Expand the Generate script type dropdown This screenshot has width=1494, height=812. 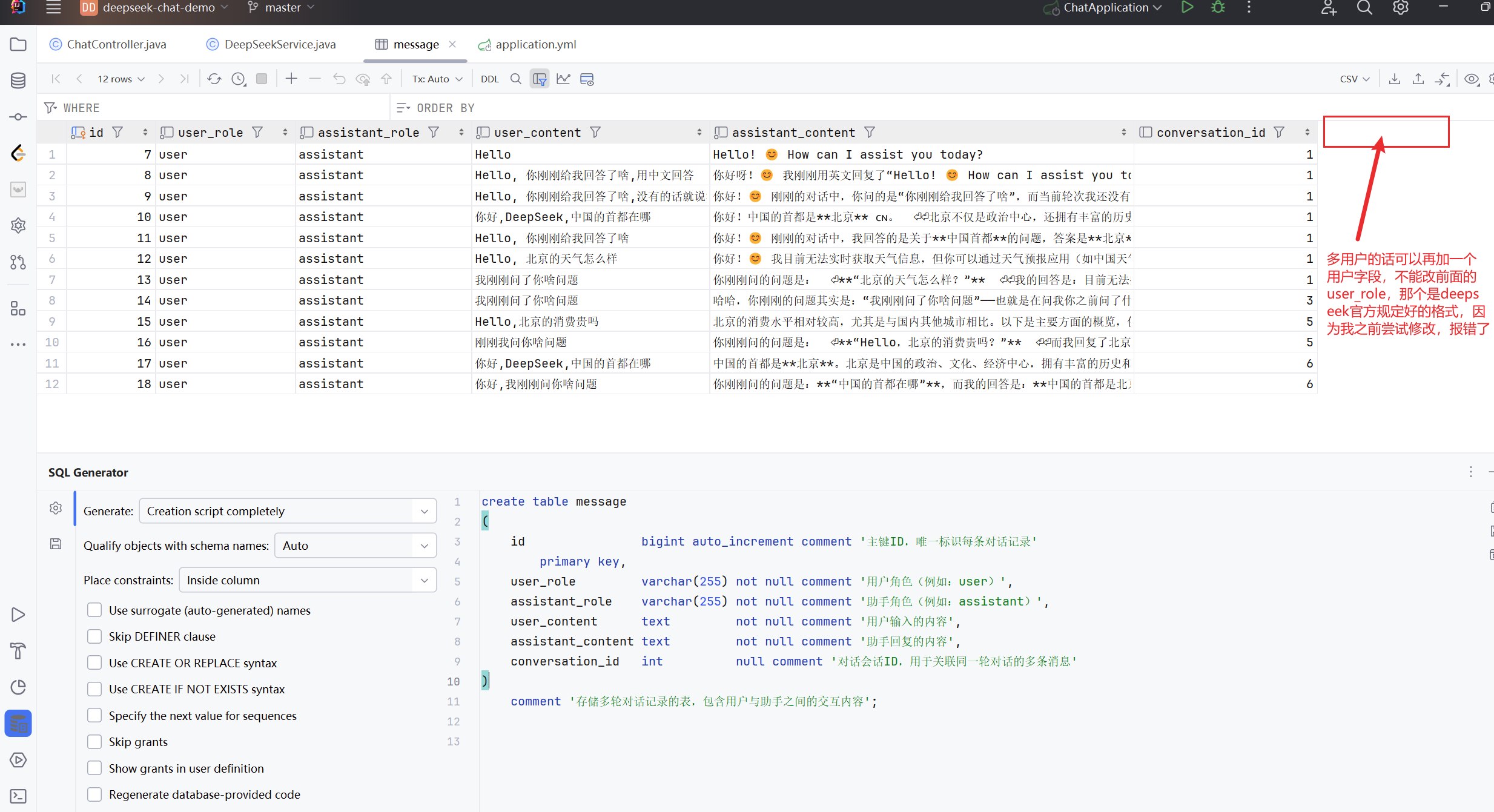pos(288,511)
